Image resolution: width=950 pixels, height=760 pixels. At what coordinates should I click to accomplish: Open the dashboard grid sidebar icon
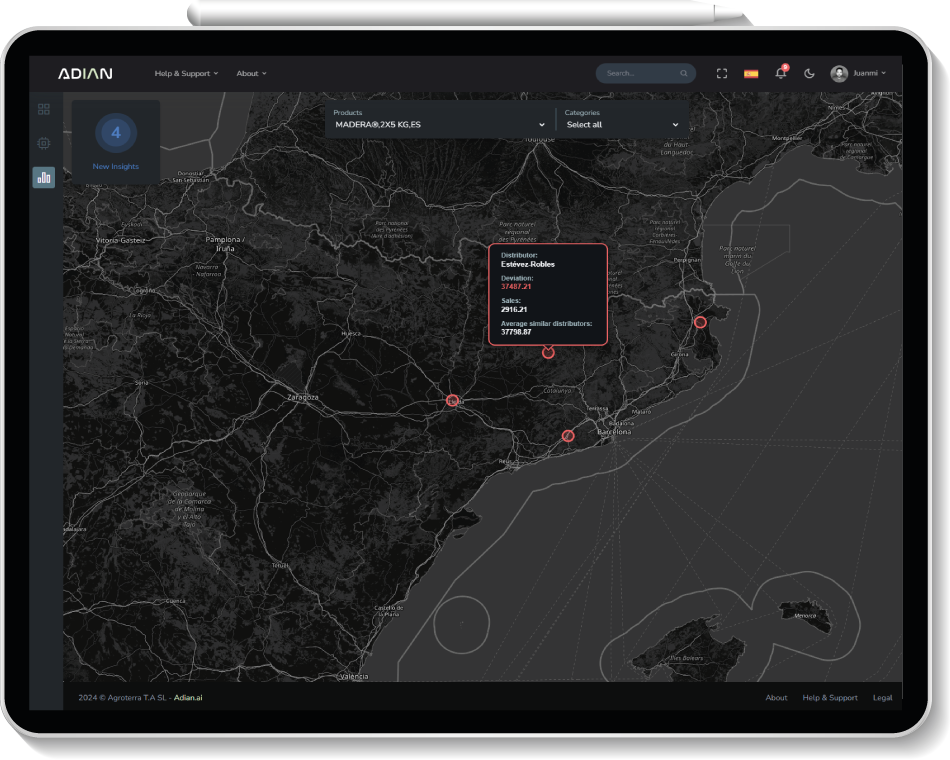[44, 109]
